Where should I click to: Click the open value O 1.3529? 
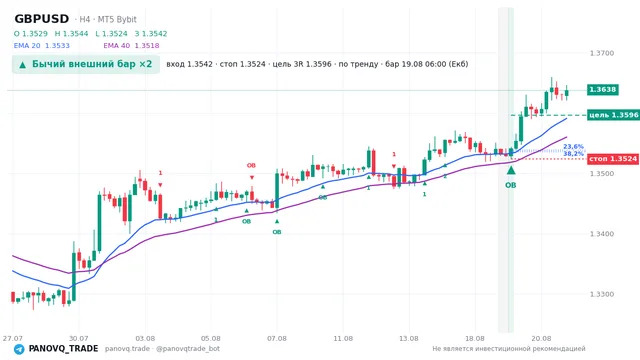pyautogui.click(x=31, y=34)
